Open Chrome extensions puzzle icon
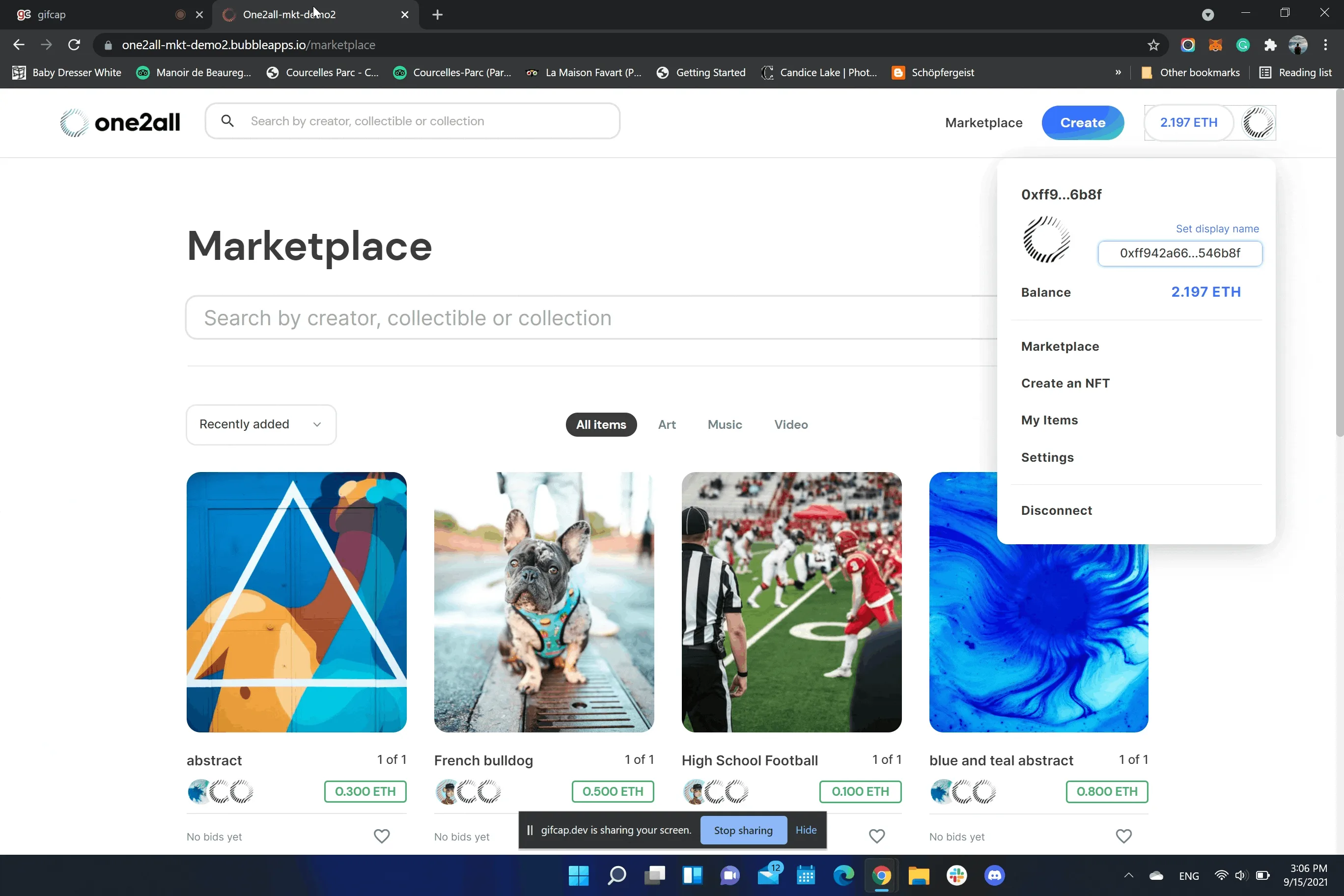The image size is (1344, 896). [x=1270, y=45]
